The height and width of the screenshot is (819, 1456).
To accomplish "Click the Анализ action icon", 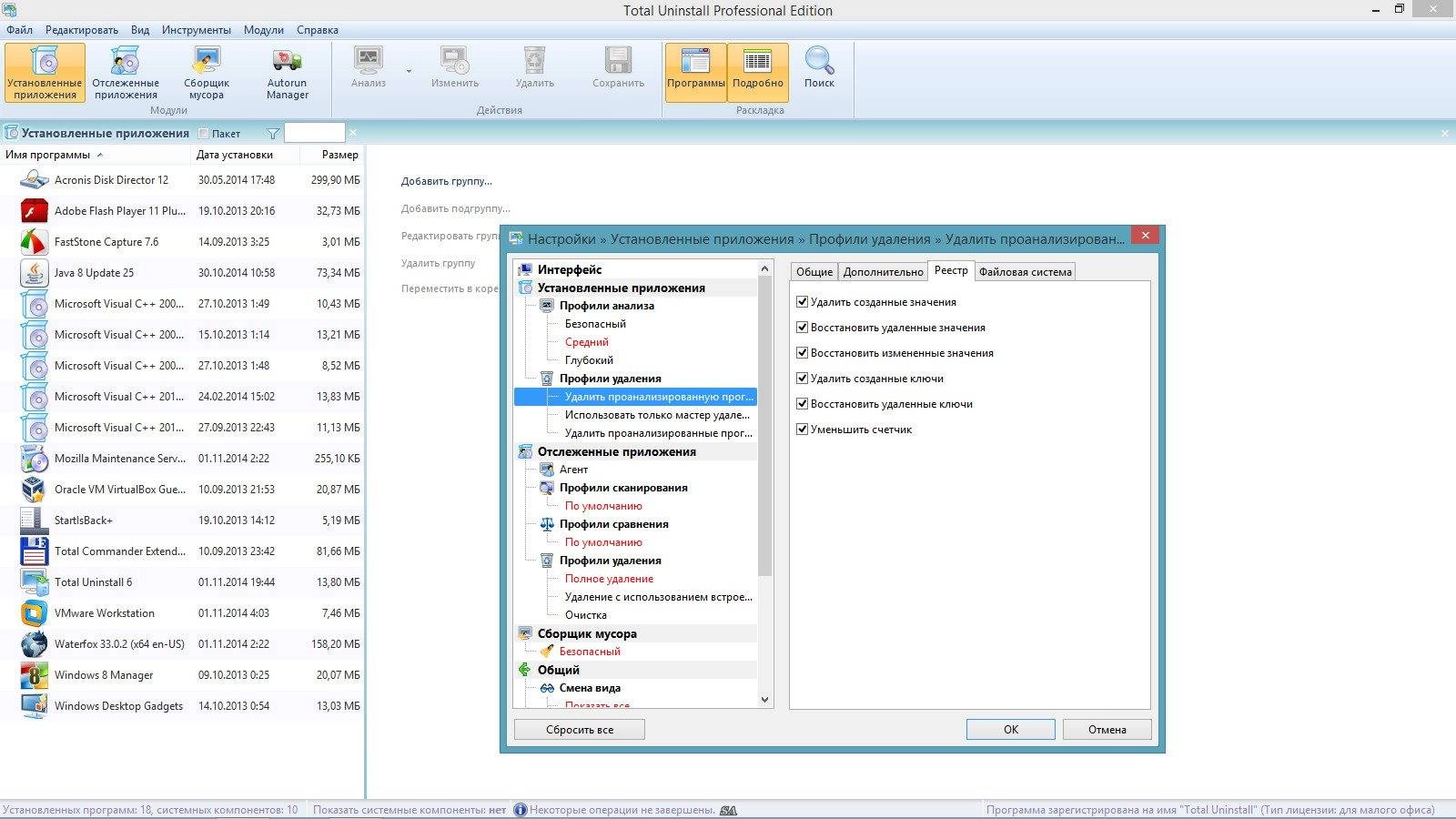I will (x=369, y=62).
